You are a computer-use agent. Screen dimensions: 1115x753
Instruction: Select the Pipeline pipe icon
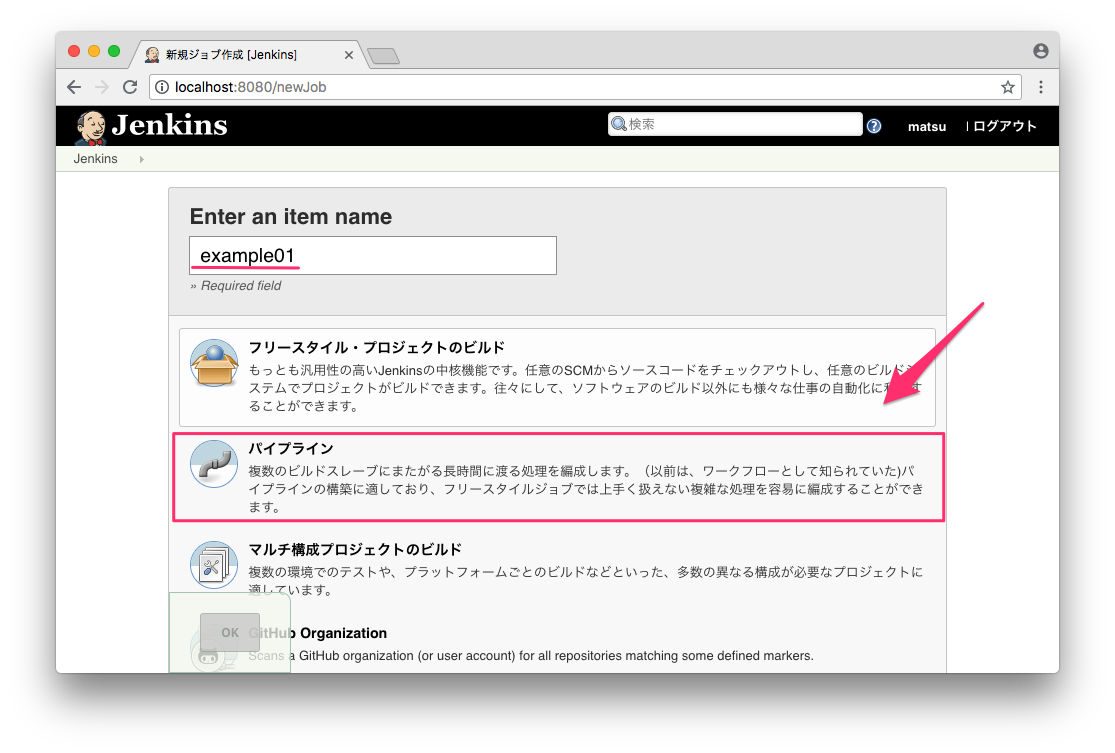213,464
